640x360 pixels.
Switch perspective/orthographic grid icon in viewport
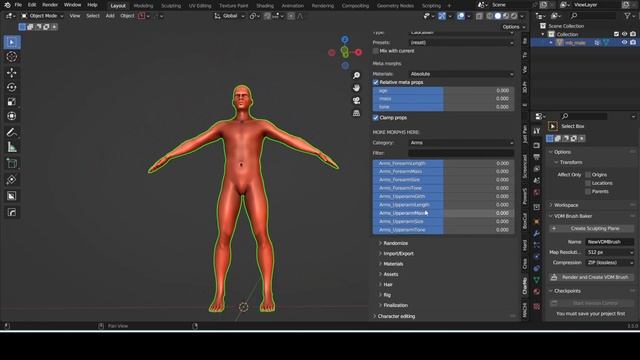(356, 113)
